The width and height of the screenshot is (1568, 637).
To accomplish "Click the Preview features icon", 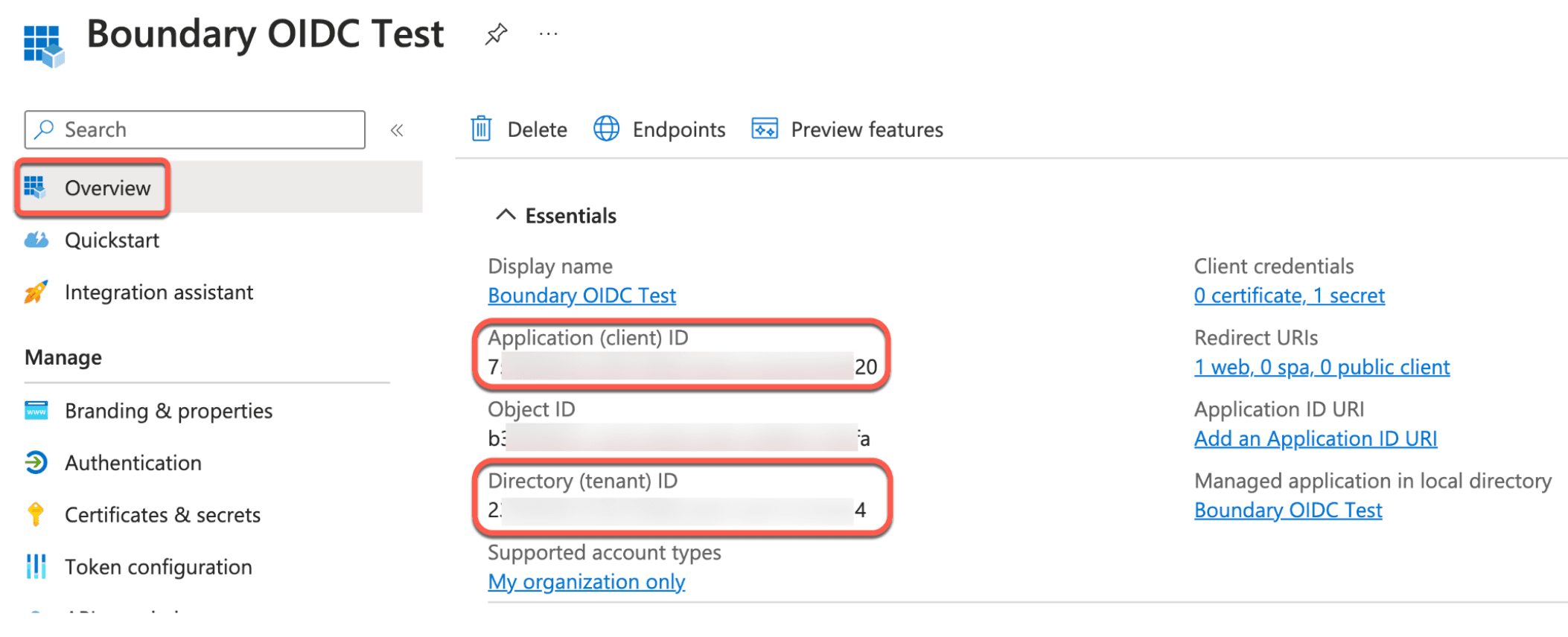I will coord(765,129).
